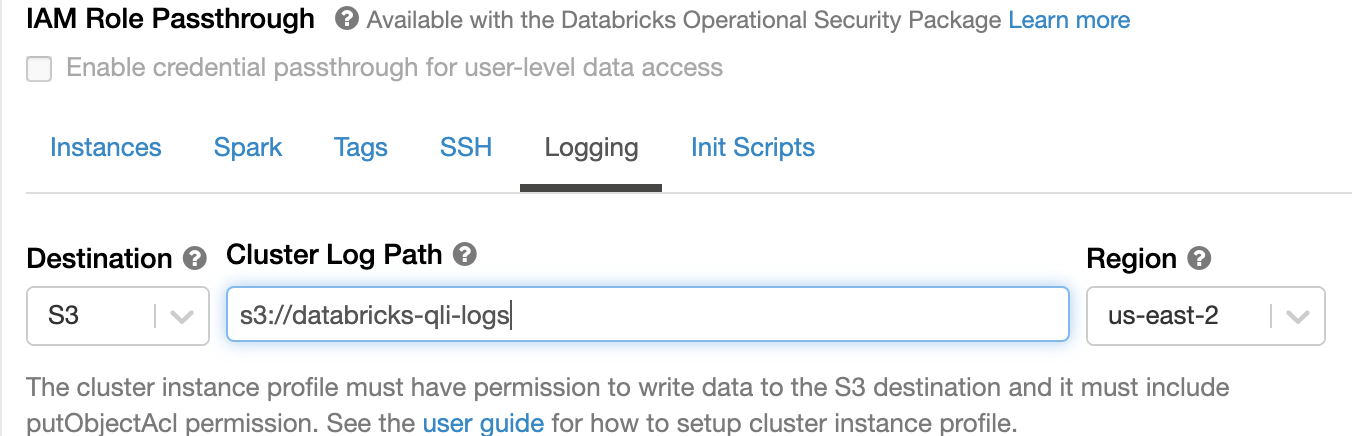Click the Enable credential passthrough label text
The image size is (1352, 436).
pyautogui.click(x=394, y=68)
